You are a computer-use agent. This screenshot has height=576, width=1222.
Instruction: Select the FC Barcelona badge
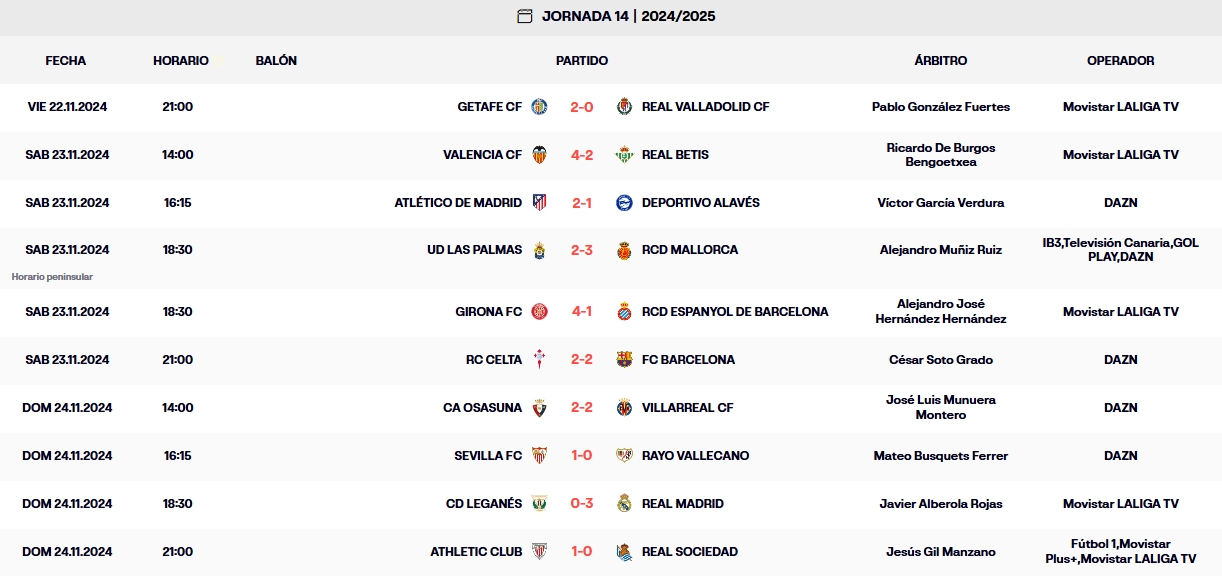626,360
